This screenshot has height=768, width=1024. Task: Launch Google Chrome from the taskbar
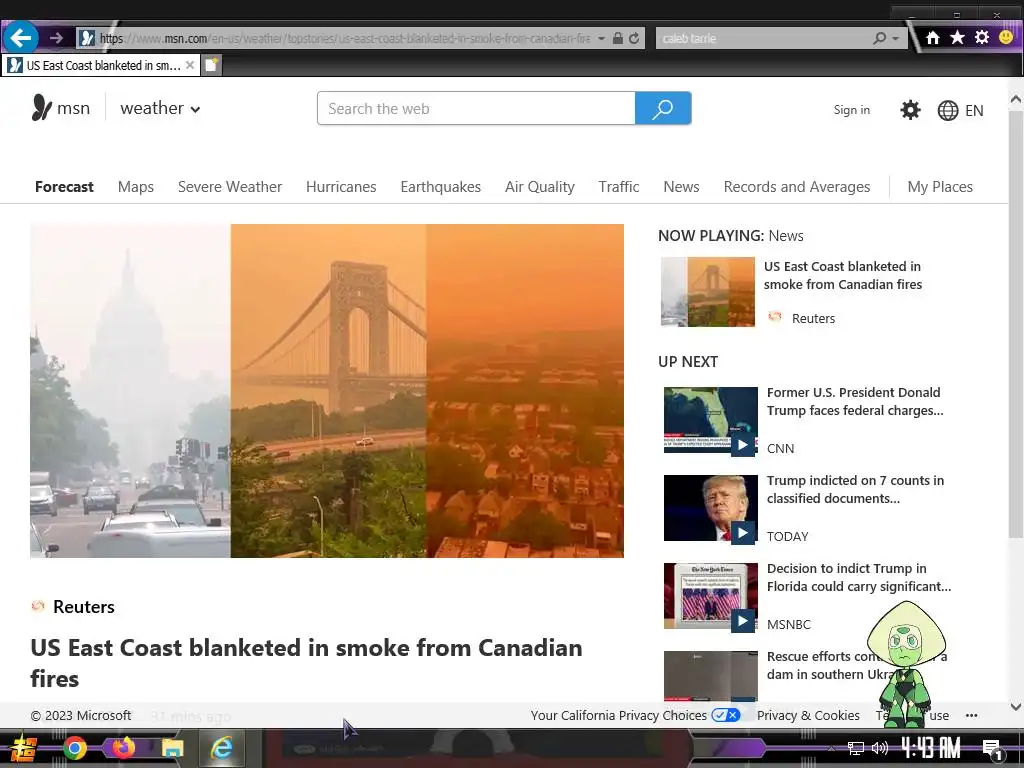pyautogui.click(x=75, y=748)
